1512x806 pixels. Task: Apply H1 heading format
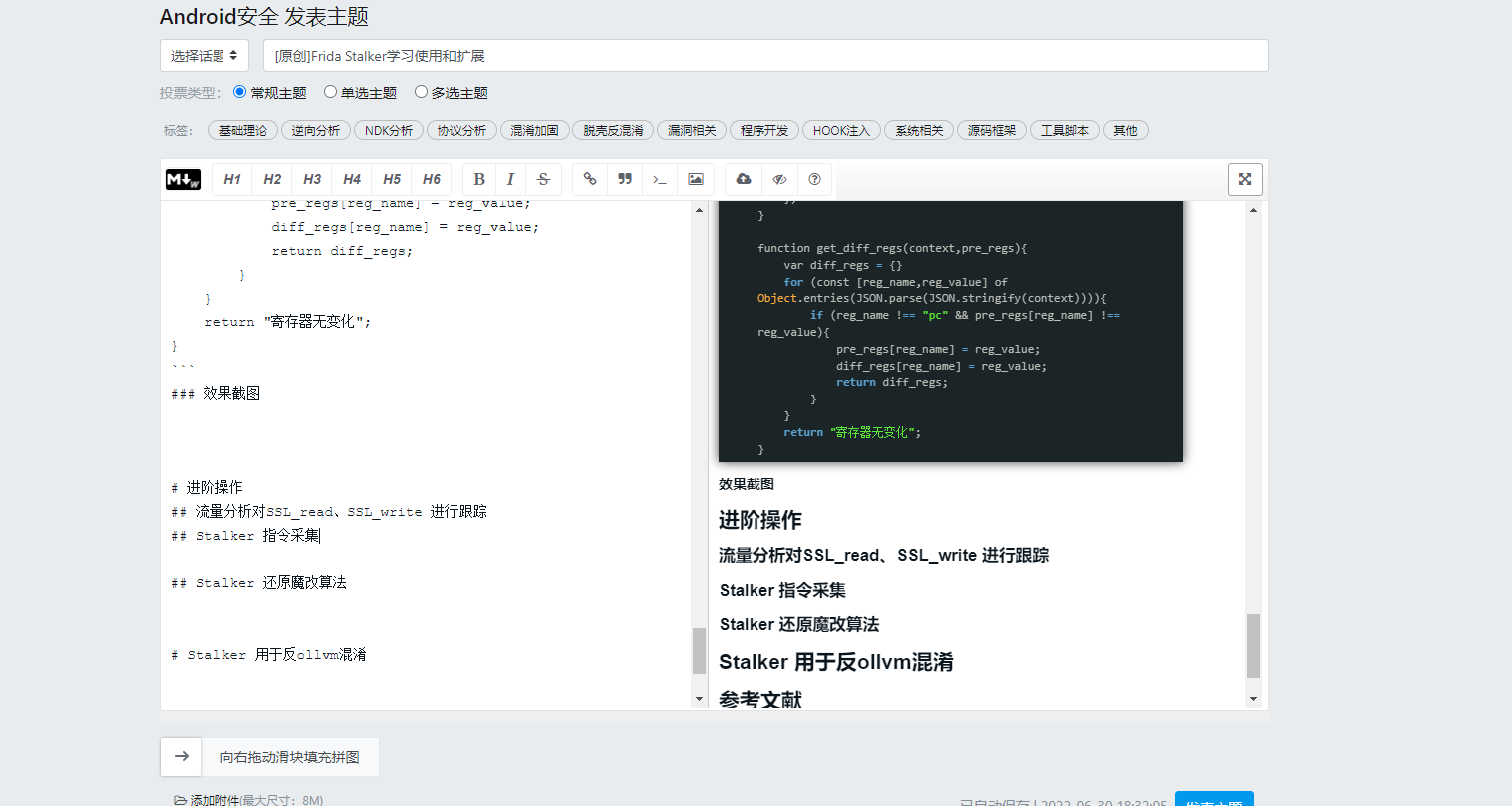coord(232,179)
